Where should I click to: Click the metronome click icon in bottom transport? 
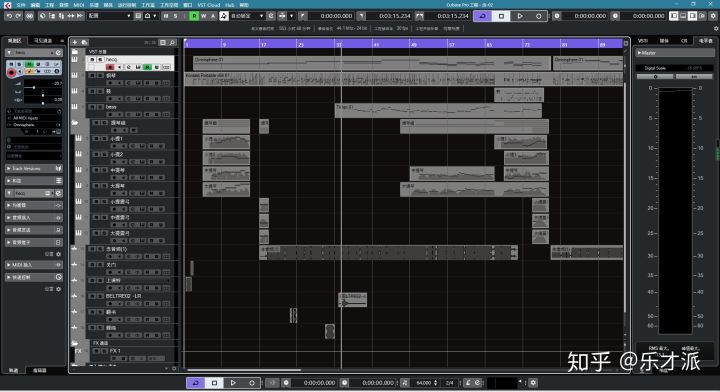click(468, 382)
